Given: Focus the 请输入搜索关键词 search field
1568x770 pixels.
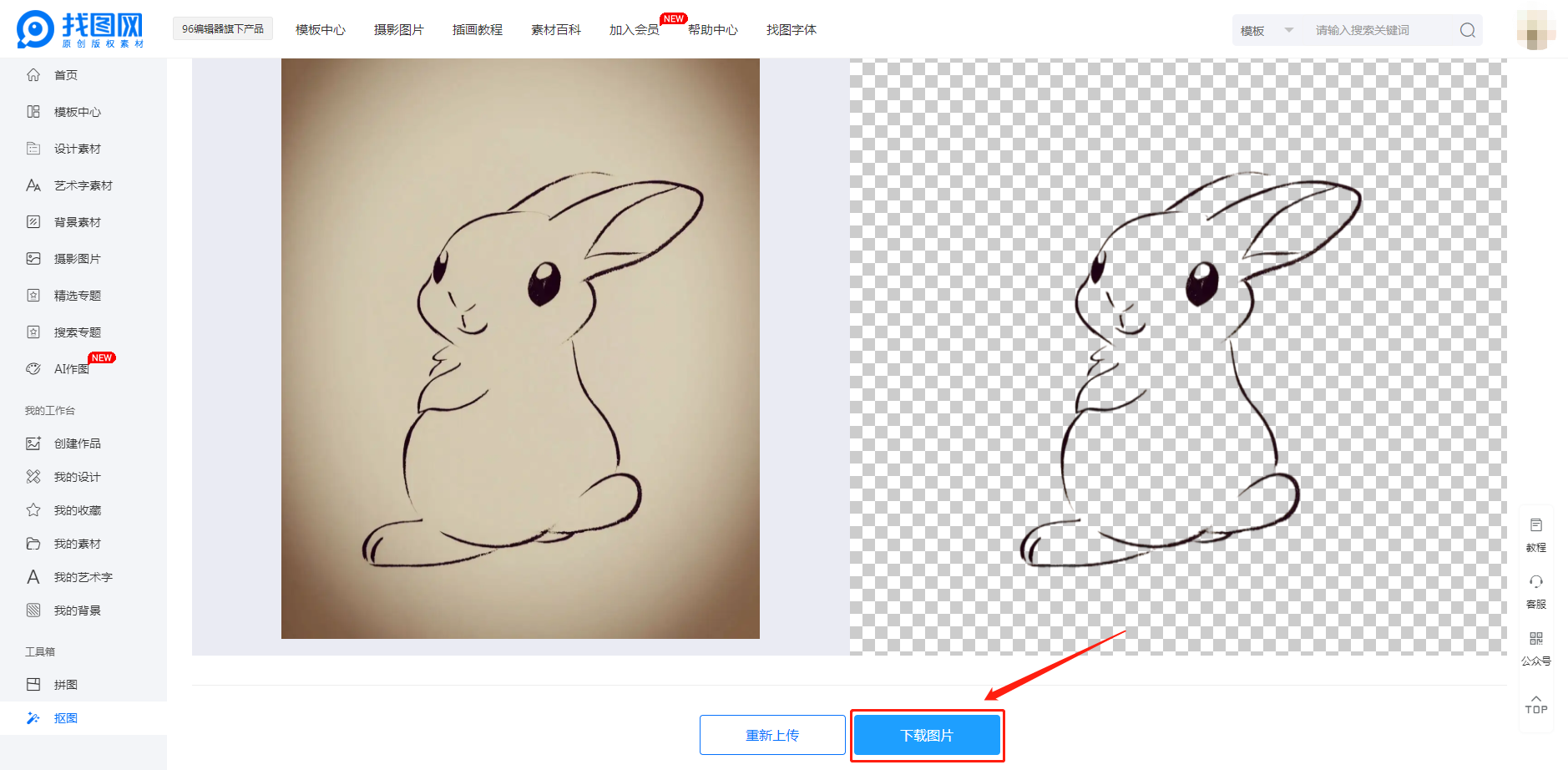Looking at the screenshot, I should pos(1382,30).
